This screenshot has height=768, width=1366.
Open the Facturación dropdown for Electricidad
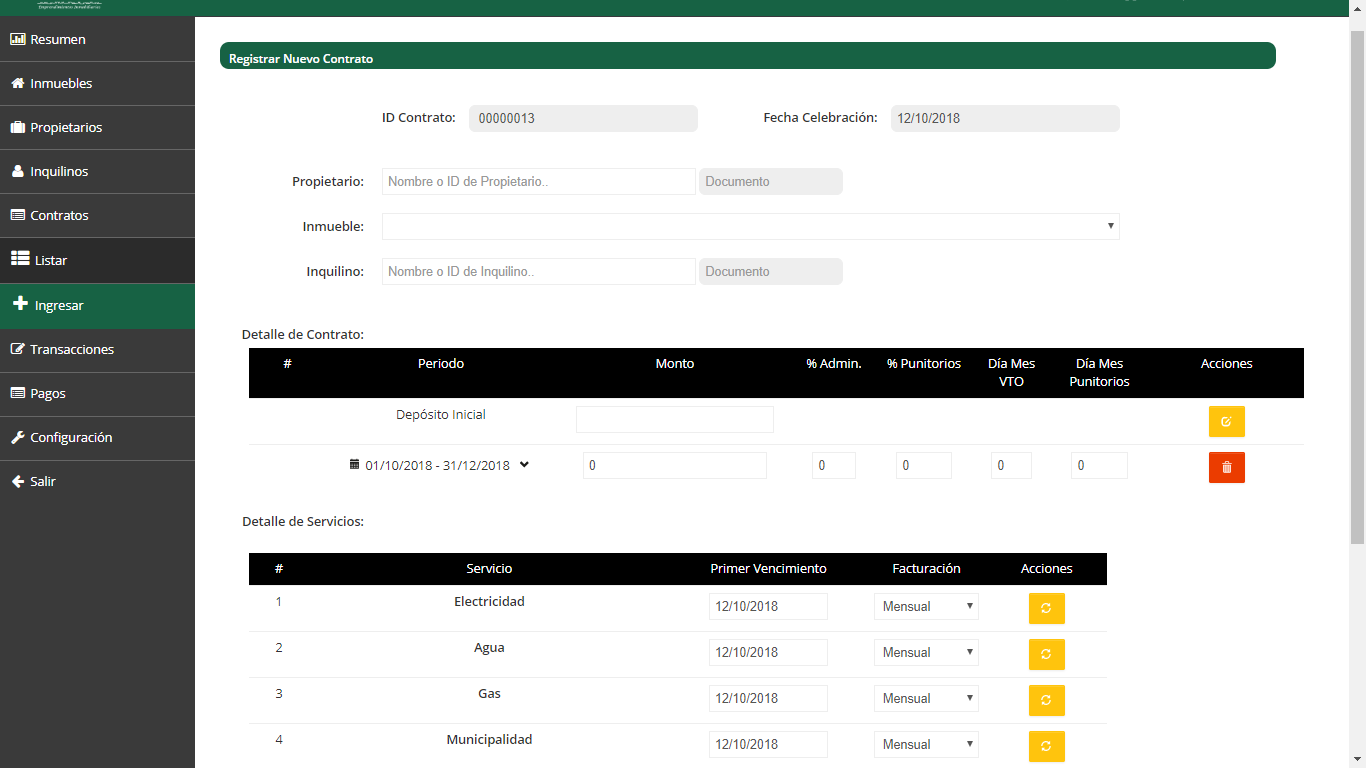tap(926, 607)
